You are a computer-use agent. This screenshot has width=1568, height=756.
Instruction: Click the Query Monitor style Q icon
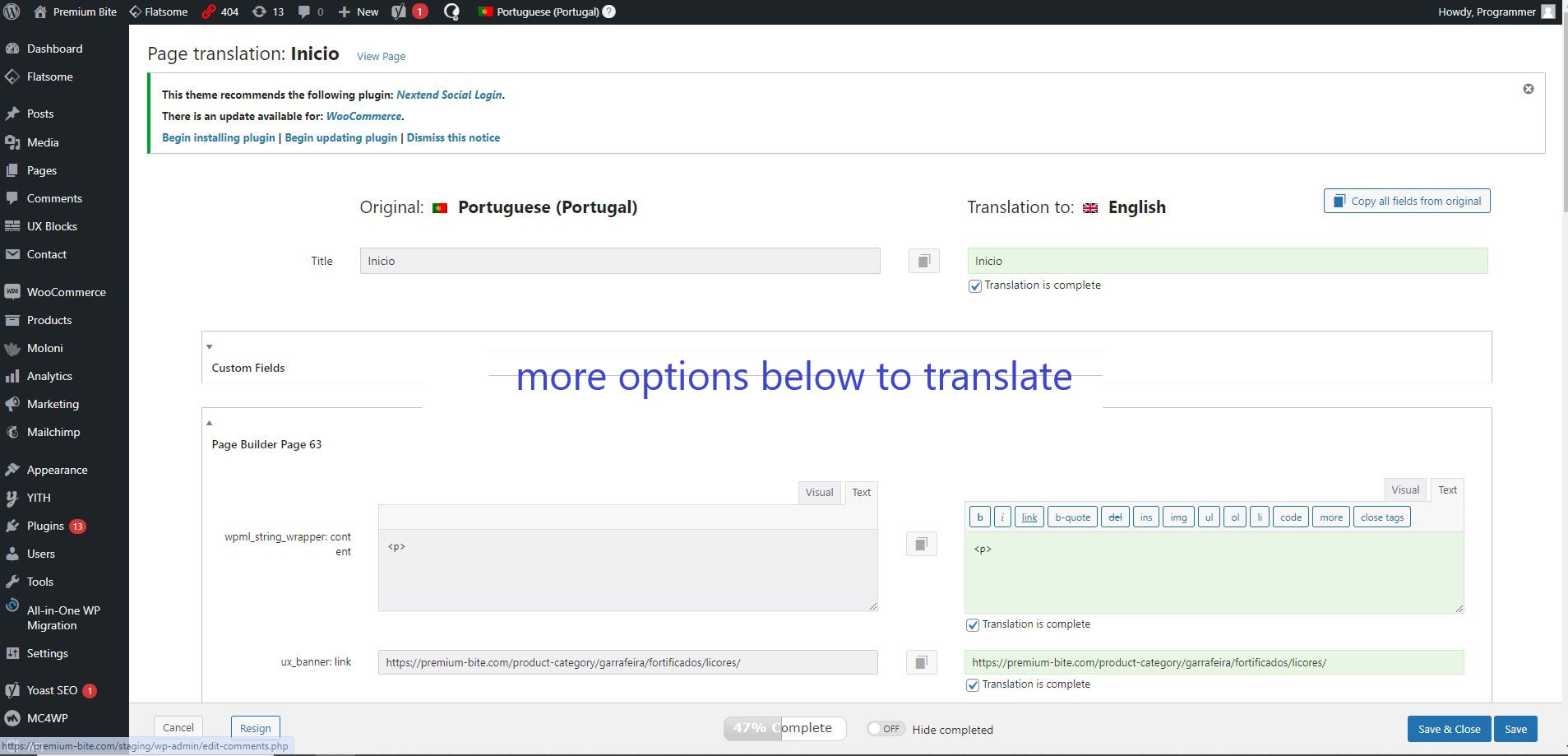click(x=451, y=12)
